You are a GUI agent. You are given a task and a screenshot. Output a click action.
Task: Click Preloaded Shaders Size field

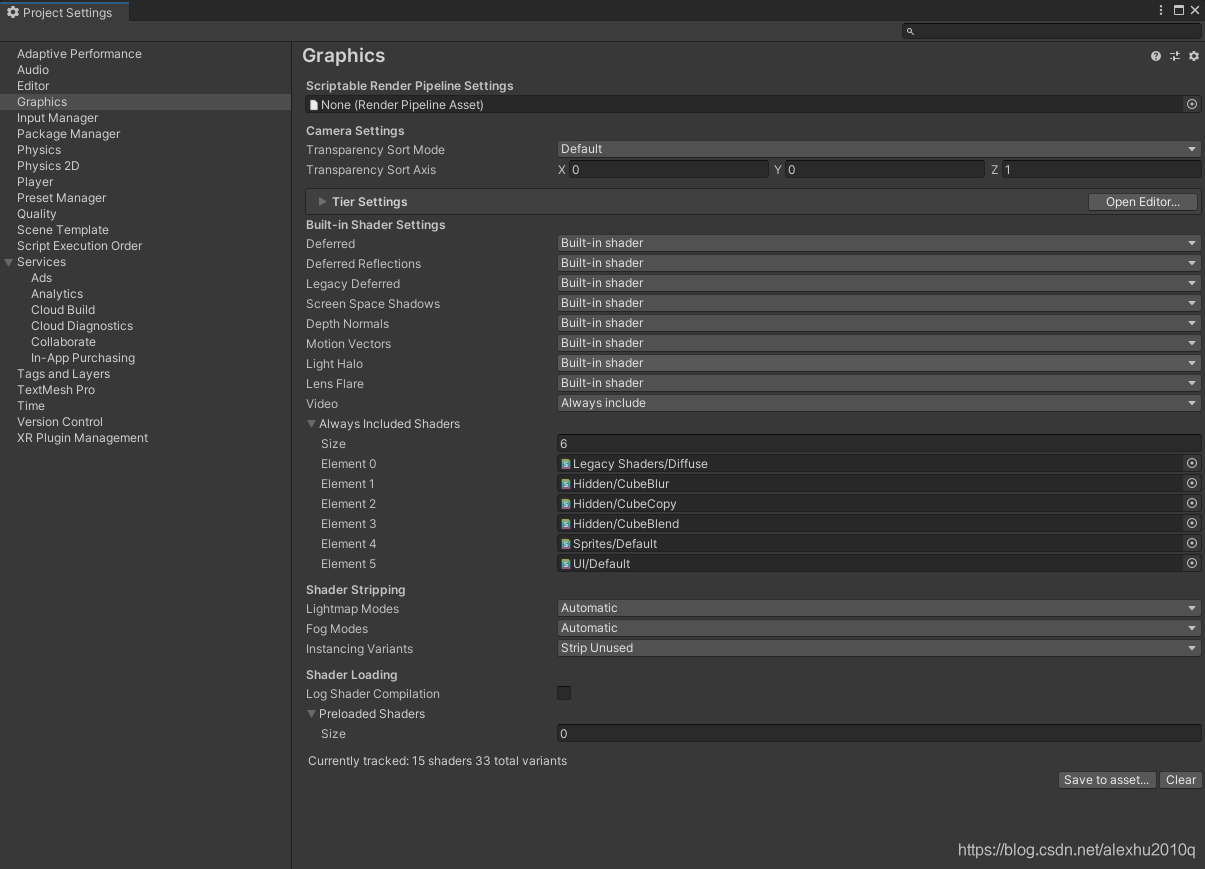click(879, 733)
